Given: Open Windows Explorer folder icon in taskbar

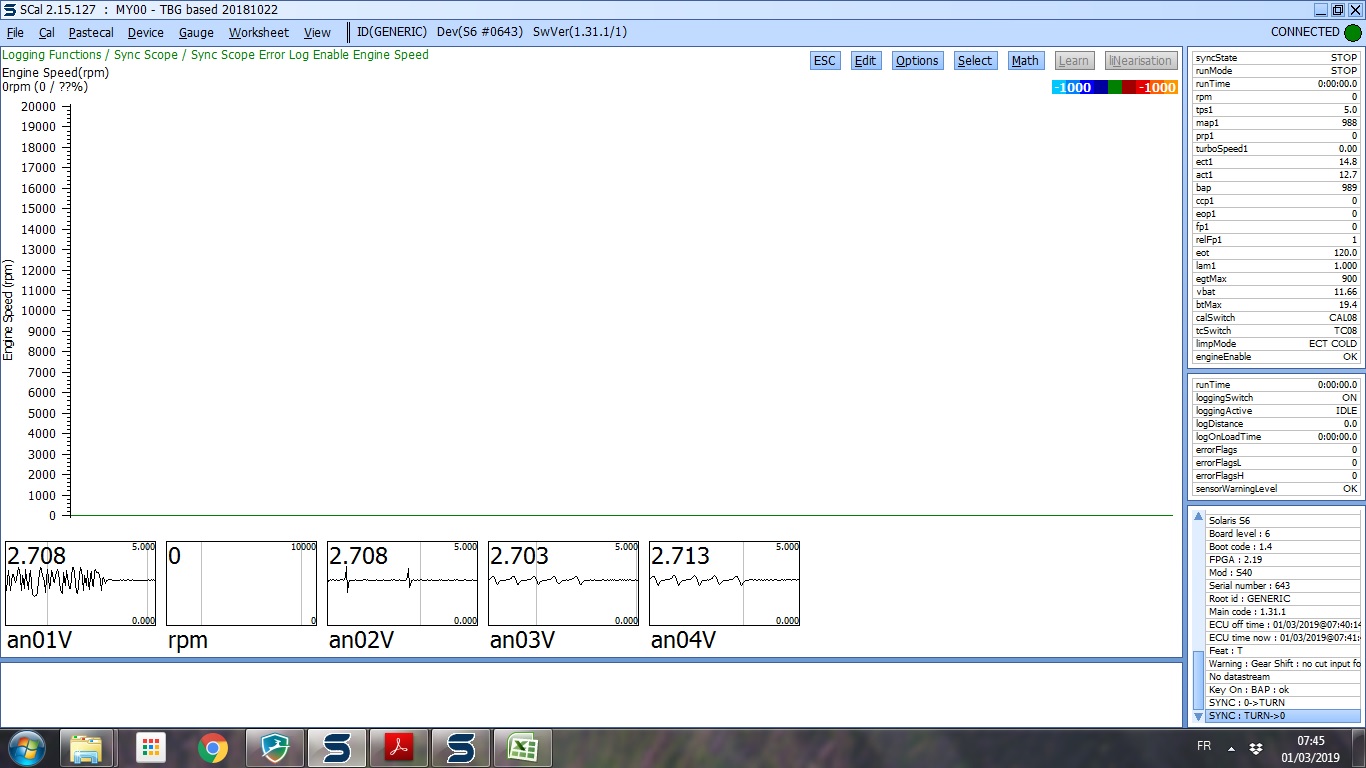Looking at the screenshot, I should click(86, 748).
